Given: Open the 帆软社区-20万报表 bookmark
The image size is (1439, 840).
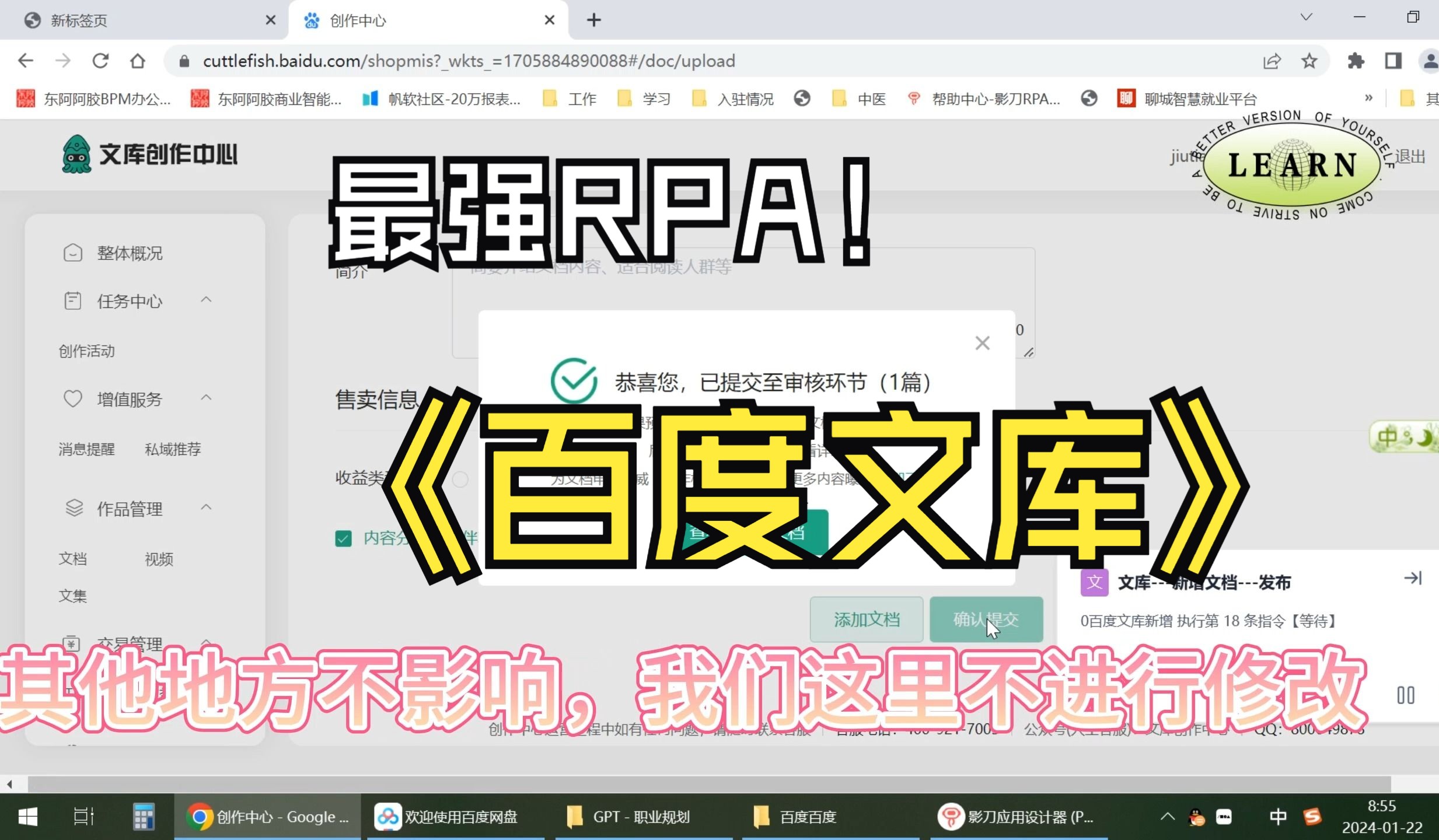Looking at the screenshot, I should coord(441,99).
